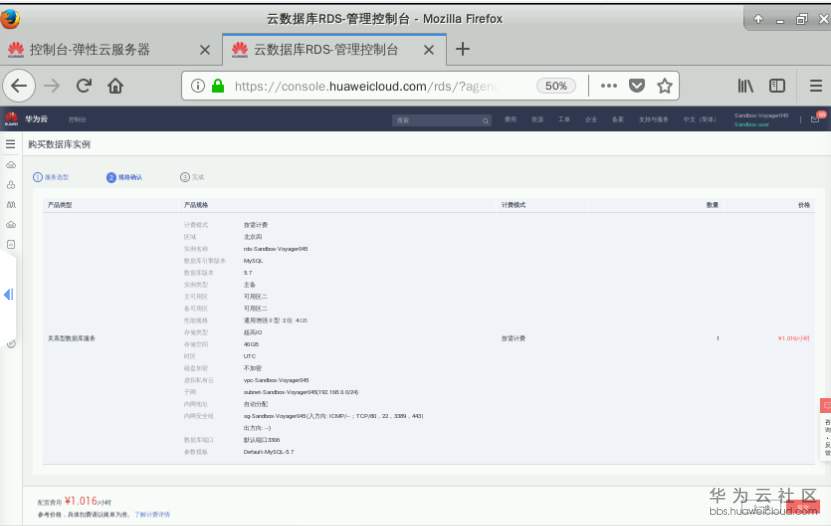Expand the left sidebar hamburger menu
Image resolution: width=831 pixels, height=526 pixels.
point(11,144)
